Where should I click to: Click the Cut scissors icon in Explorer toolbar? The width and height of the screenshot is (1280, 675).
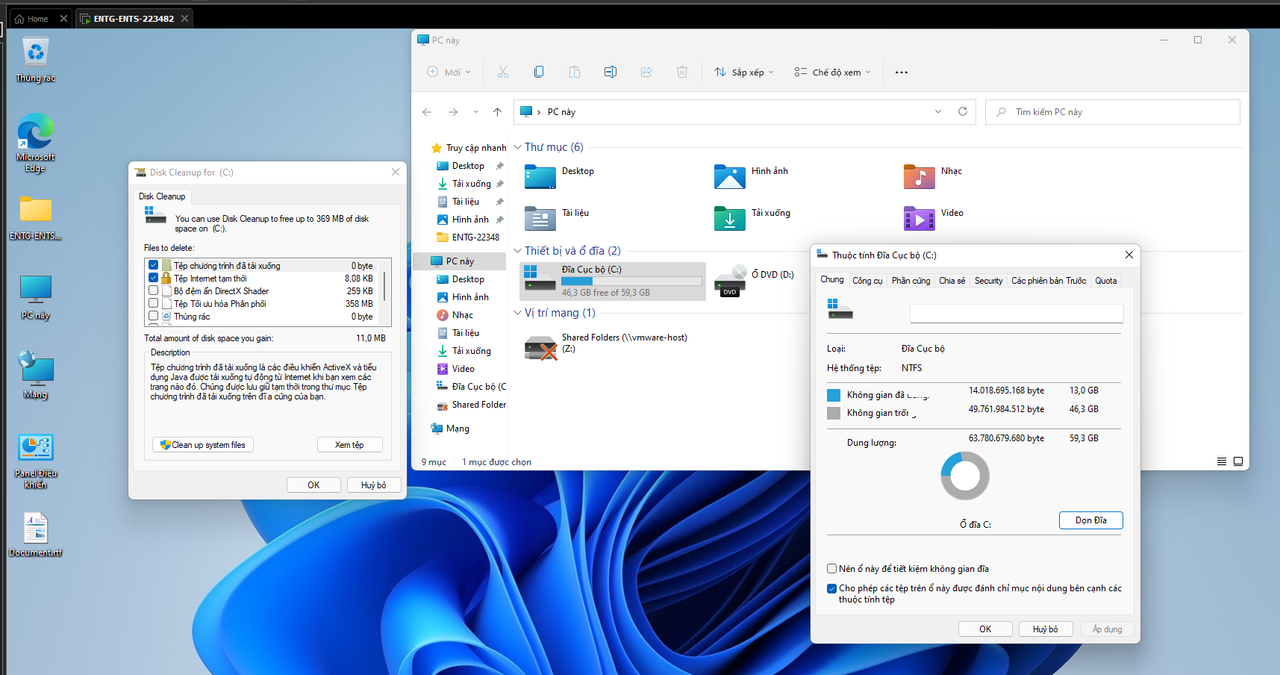pyautogui.click(x=503, y=72)
